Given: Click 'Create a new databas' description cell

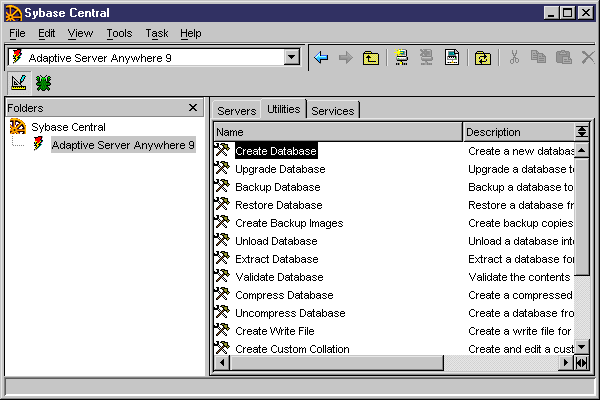Looking at the screenshot, I should (520, 151).
